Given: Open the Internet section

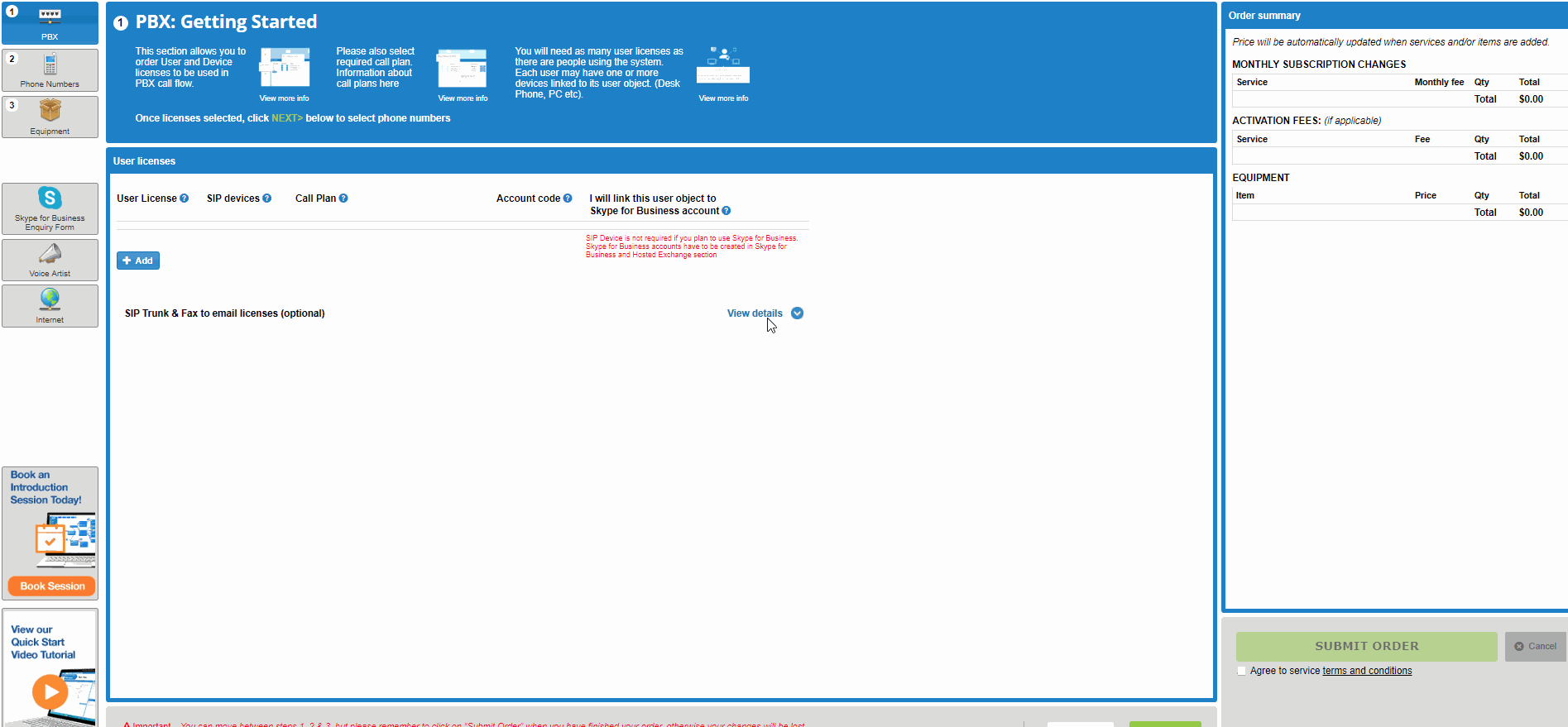Looking at the screenshot, I should click(50, 306).
